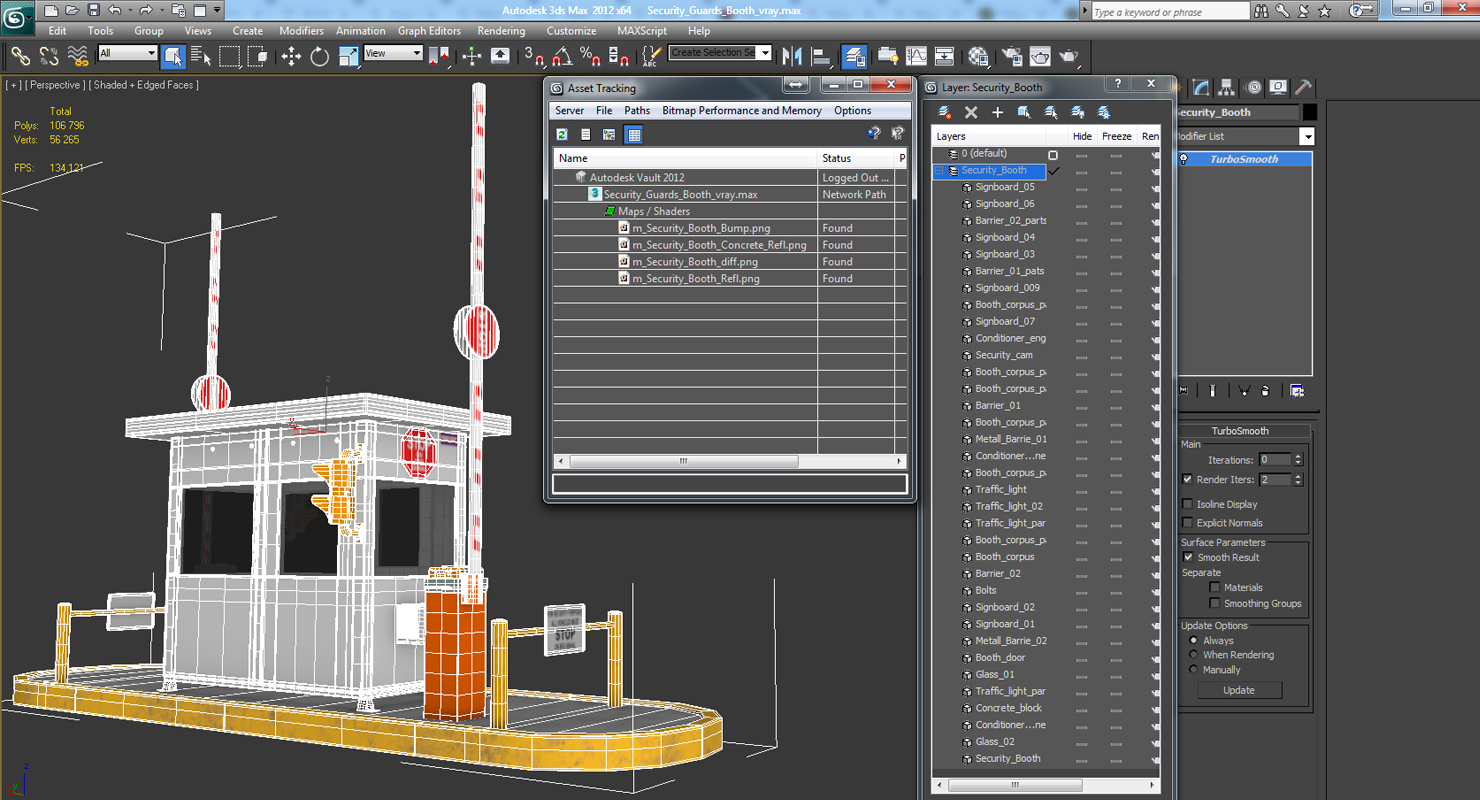Select the When Rendering radio option
Screen dimensions: 1480x800
1193,655
